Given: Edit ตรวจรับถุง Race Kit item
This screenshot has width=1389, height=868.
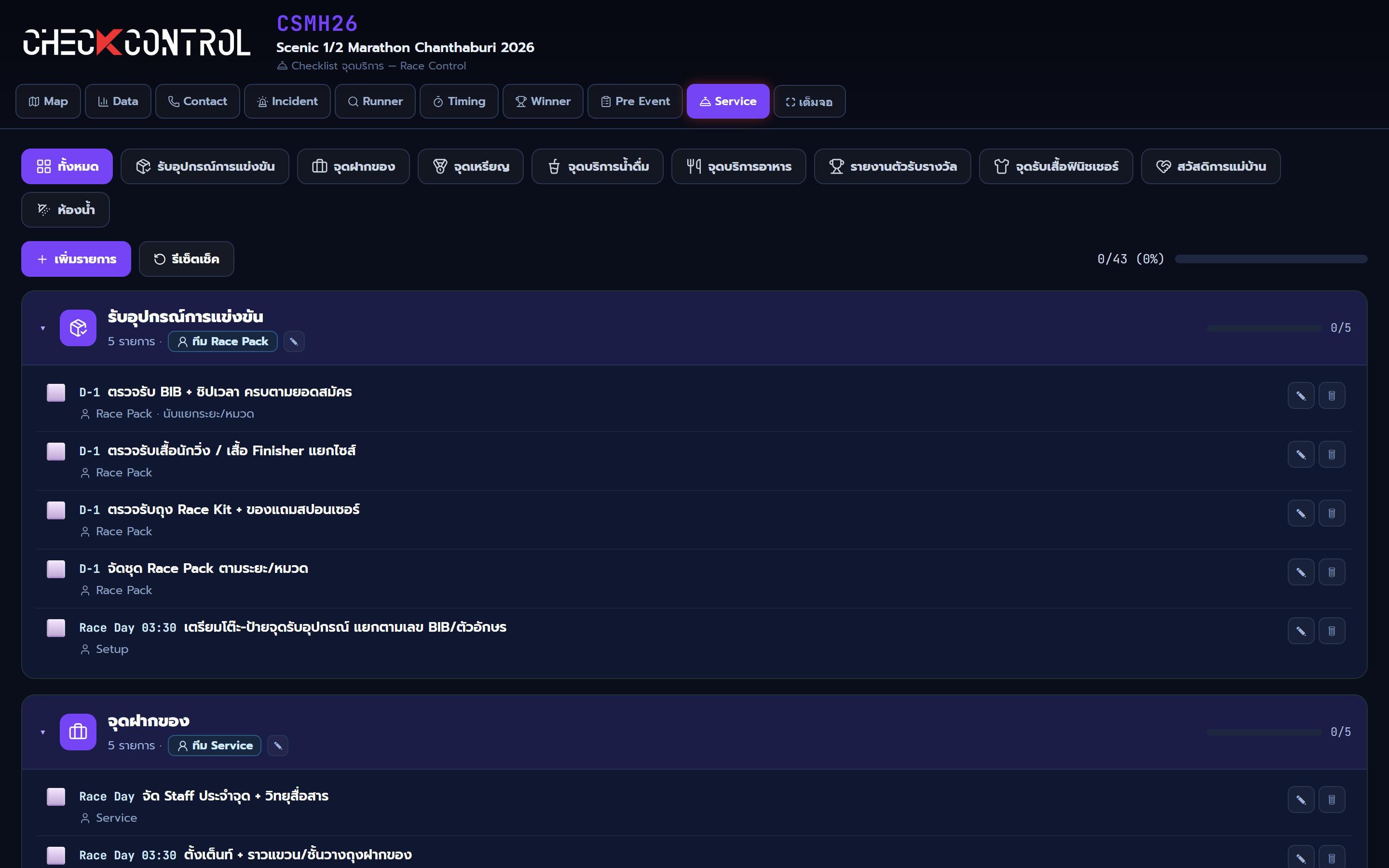Looking at the screenshot, I should coord(1301,513).
